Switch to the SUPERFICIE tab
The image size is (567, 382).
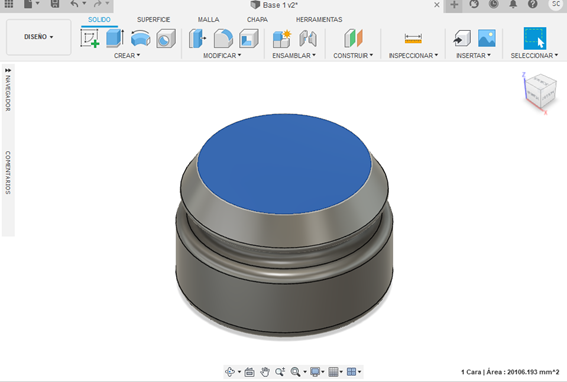[153, 20]
